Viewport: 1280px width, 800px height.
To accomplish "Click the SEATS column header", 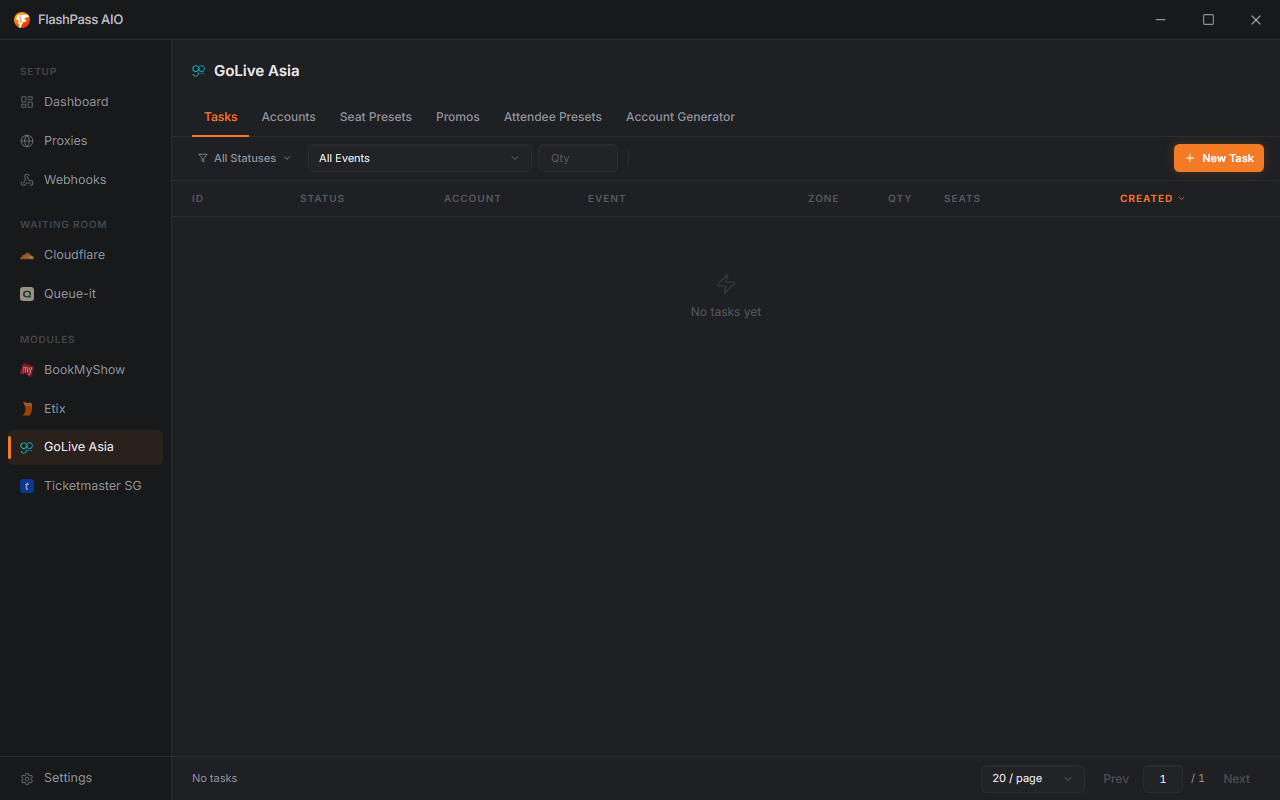I will [962, 199].
